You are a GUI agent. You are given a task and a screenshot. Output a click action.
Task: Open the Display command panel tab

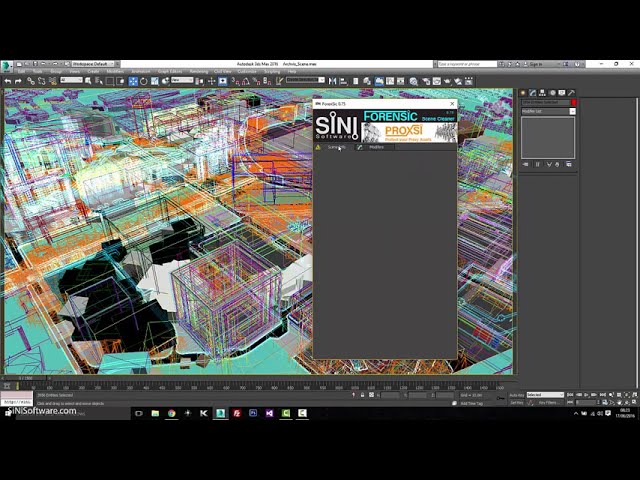click(562, 93)
